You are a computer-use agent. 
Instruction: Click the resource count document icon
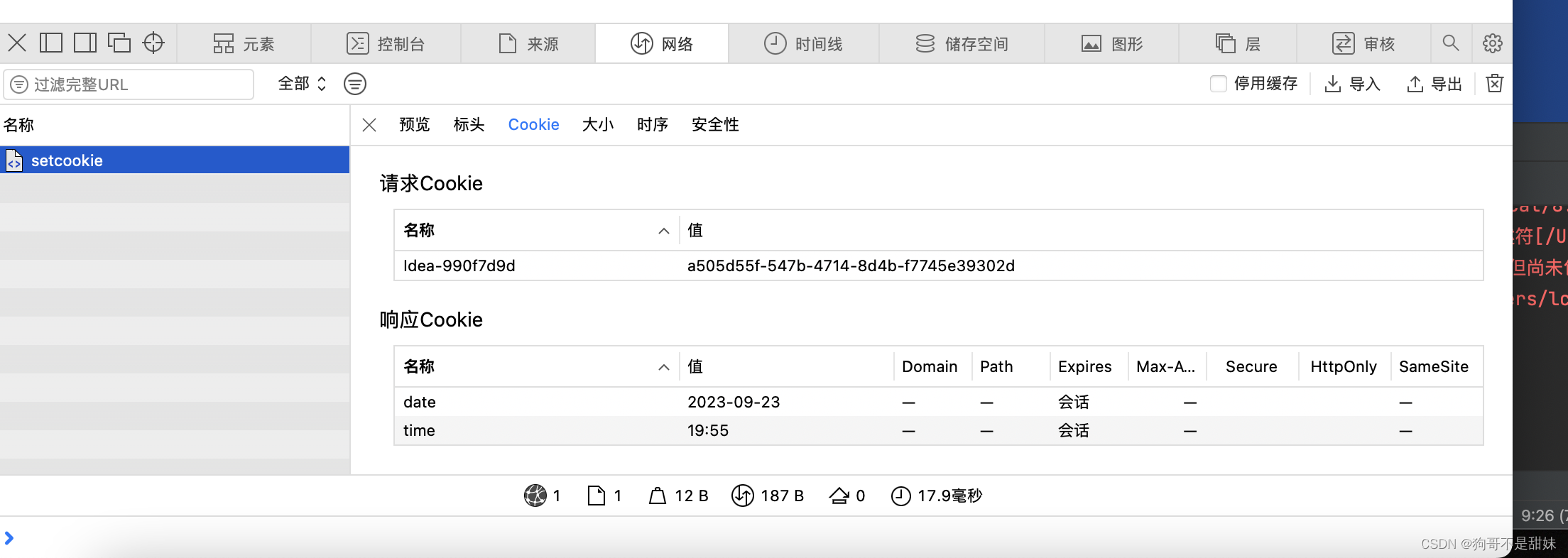pos(597,496)
